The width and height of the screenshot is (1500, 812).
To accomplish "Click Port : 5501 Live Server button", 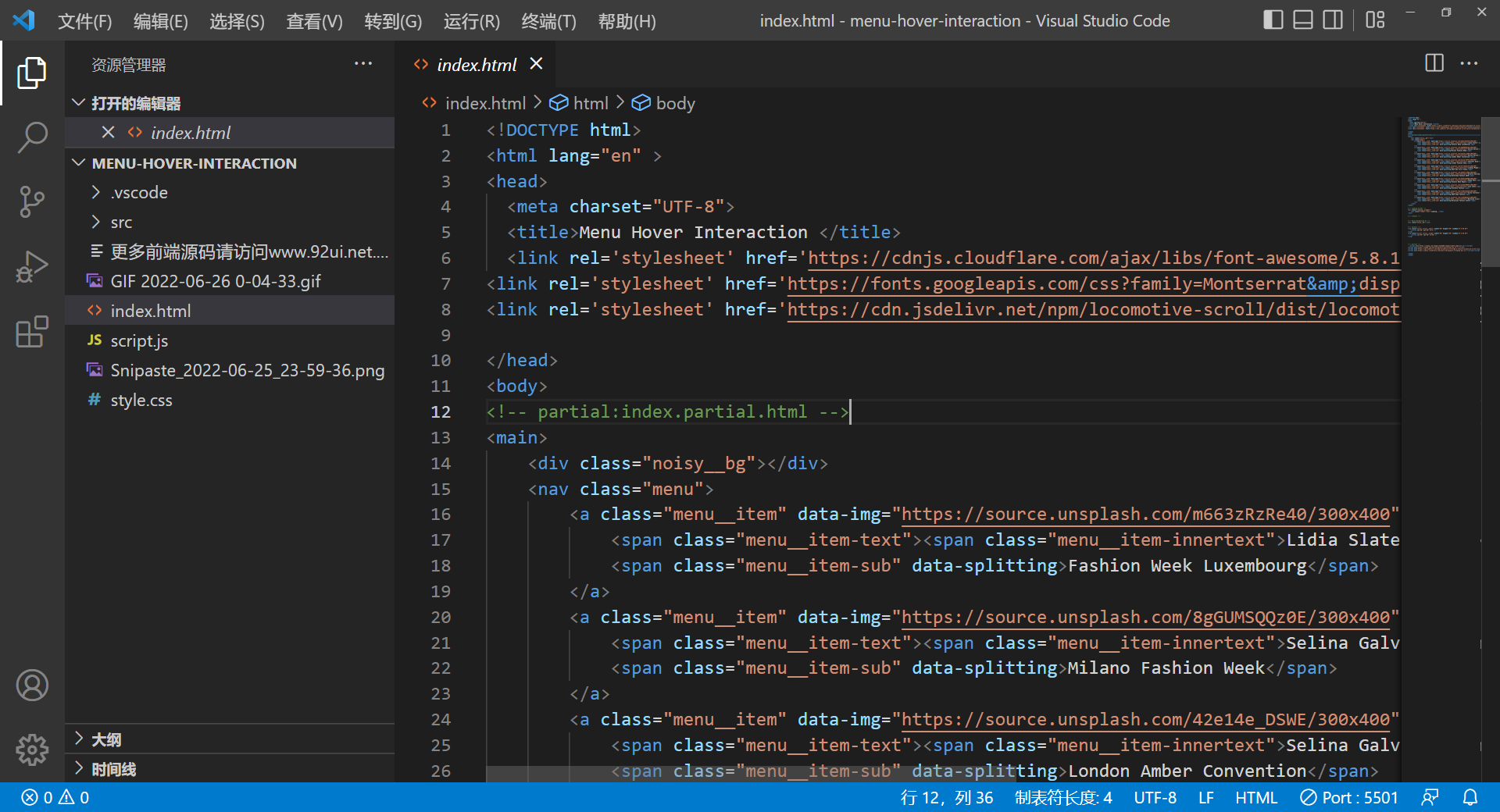I will point(1349,797).
